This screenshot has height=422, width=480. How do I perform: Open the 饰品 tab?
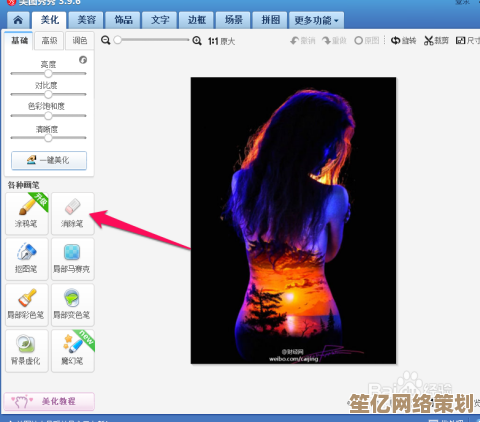[x=123, y=20]
